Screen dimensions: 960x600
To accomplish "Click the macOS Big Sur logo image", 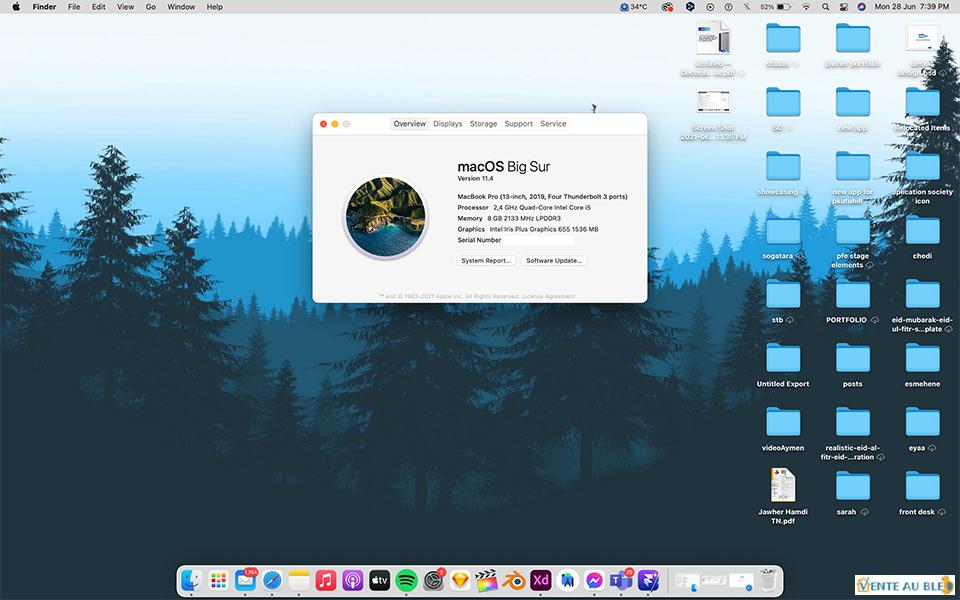I will [385, 217].
